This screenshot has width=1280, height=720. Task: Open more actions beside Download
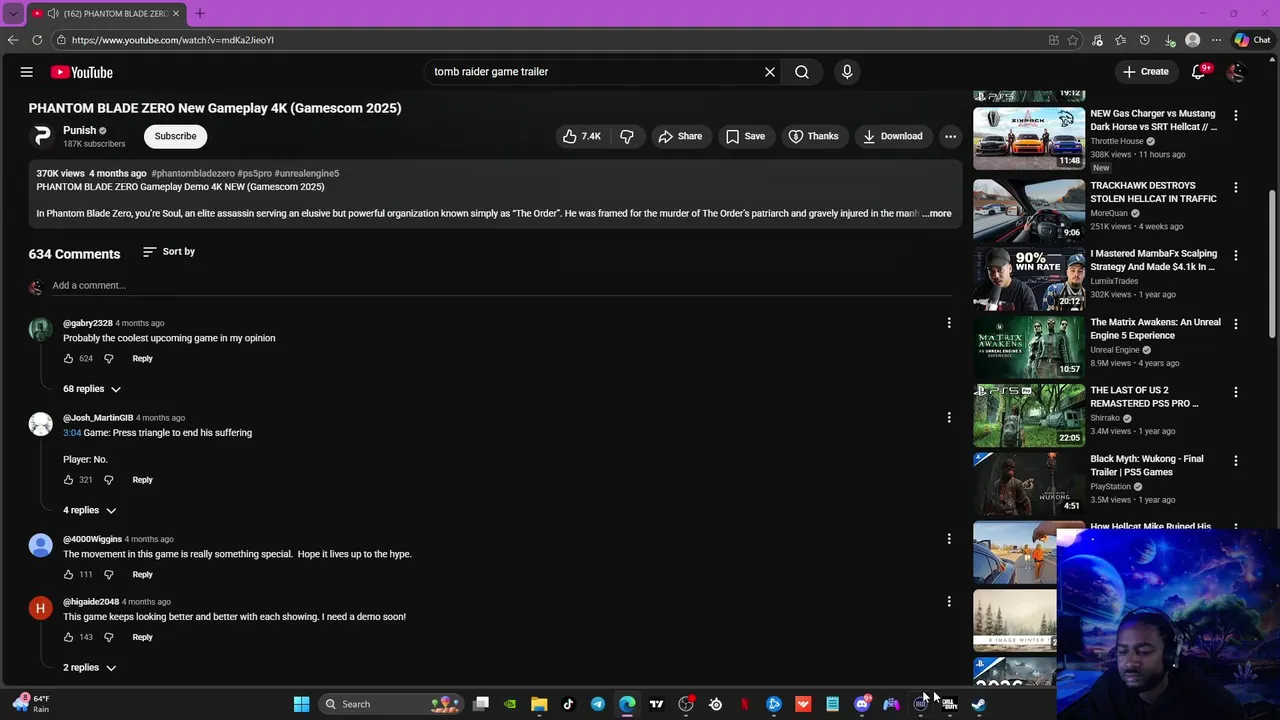[951, 136]
